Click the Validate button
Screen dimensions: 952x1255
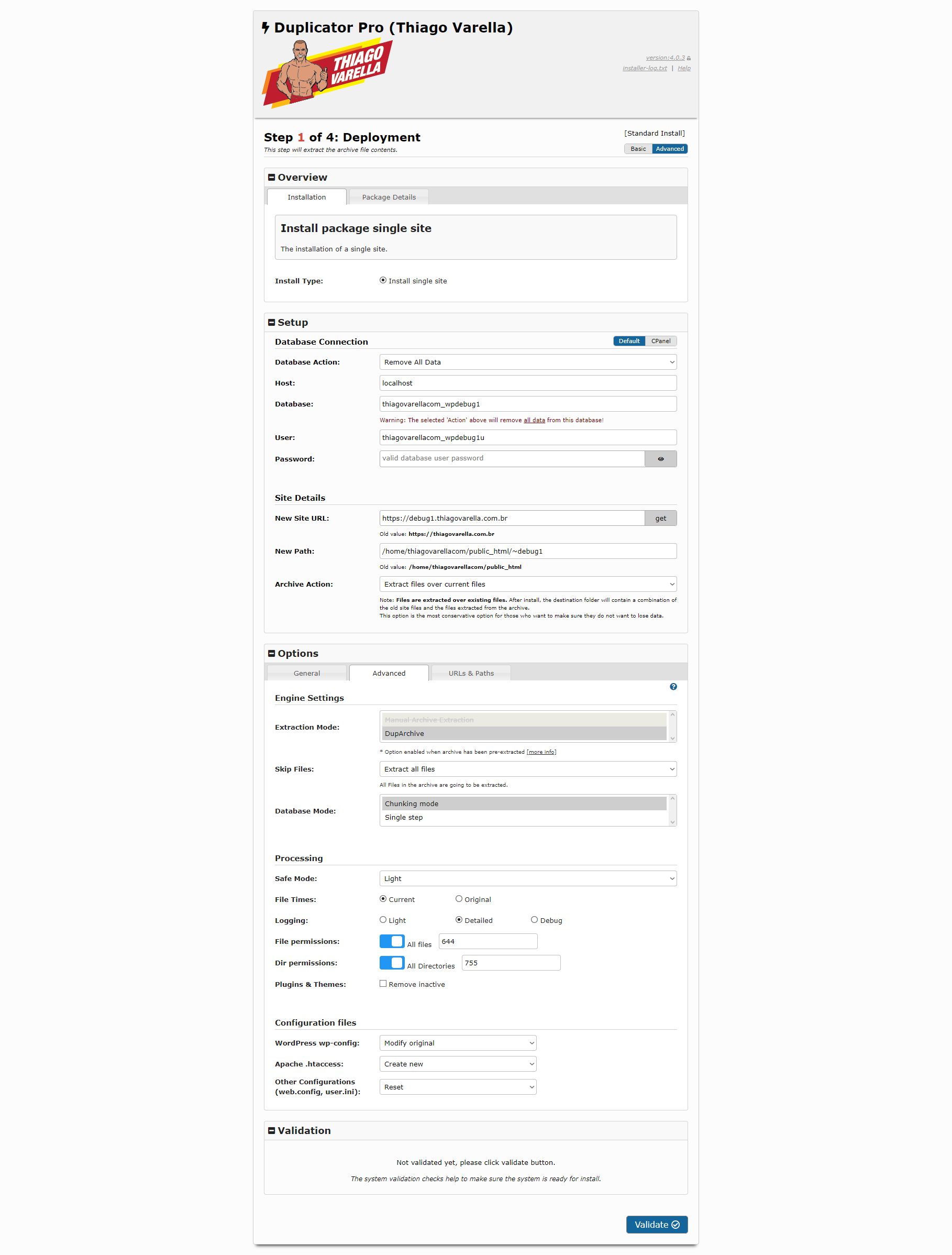657,1225
